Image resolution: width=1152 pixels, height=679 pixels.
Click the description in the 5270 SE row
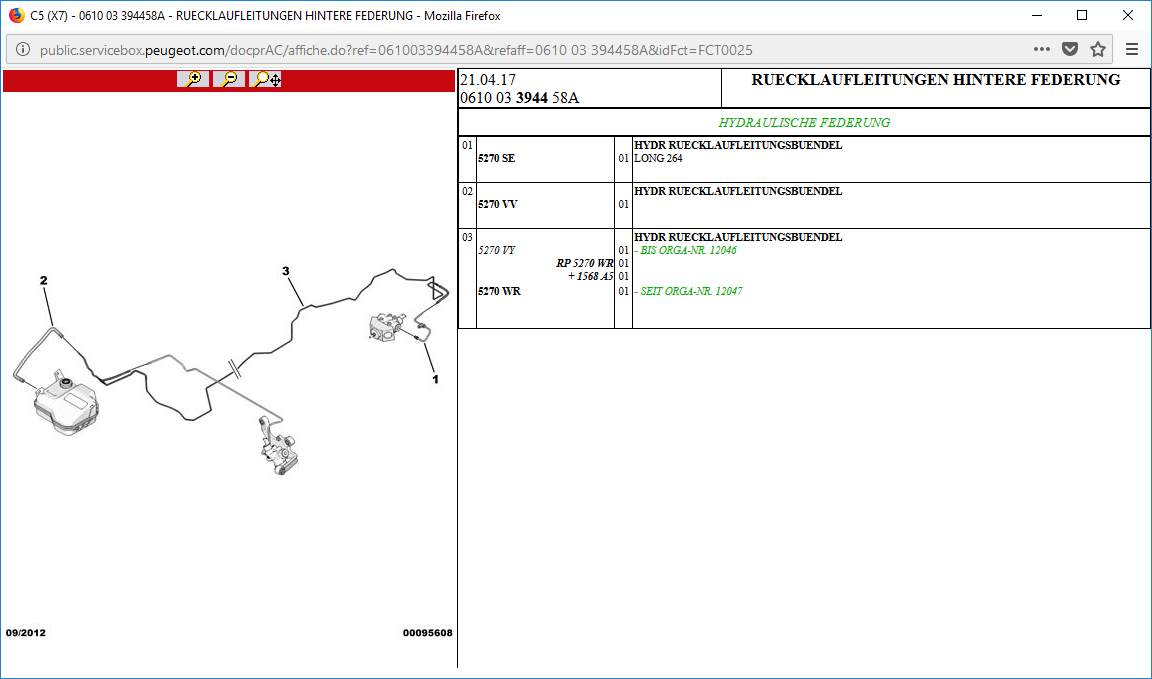[x=738, y=146]
